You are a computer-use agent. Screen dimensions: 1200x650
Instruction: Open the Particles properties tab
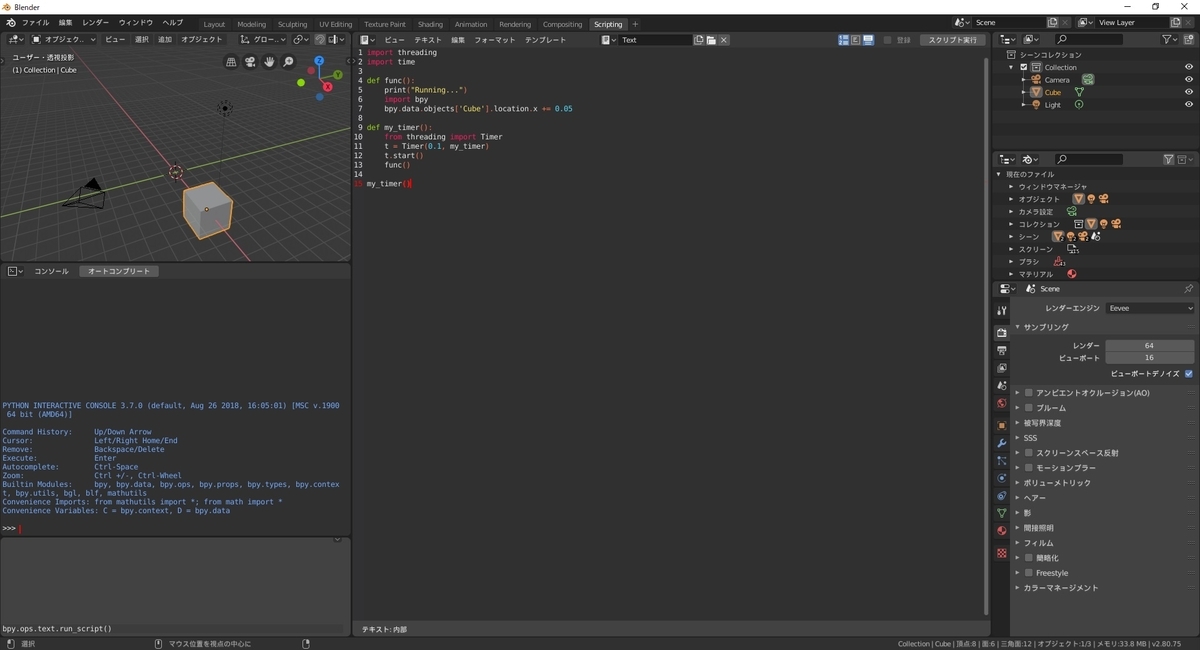[x=1001, y=461]
